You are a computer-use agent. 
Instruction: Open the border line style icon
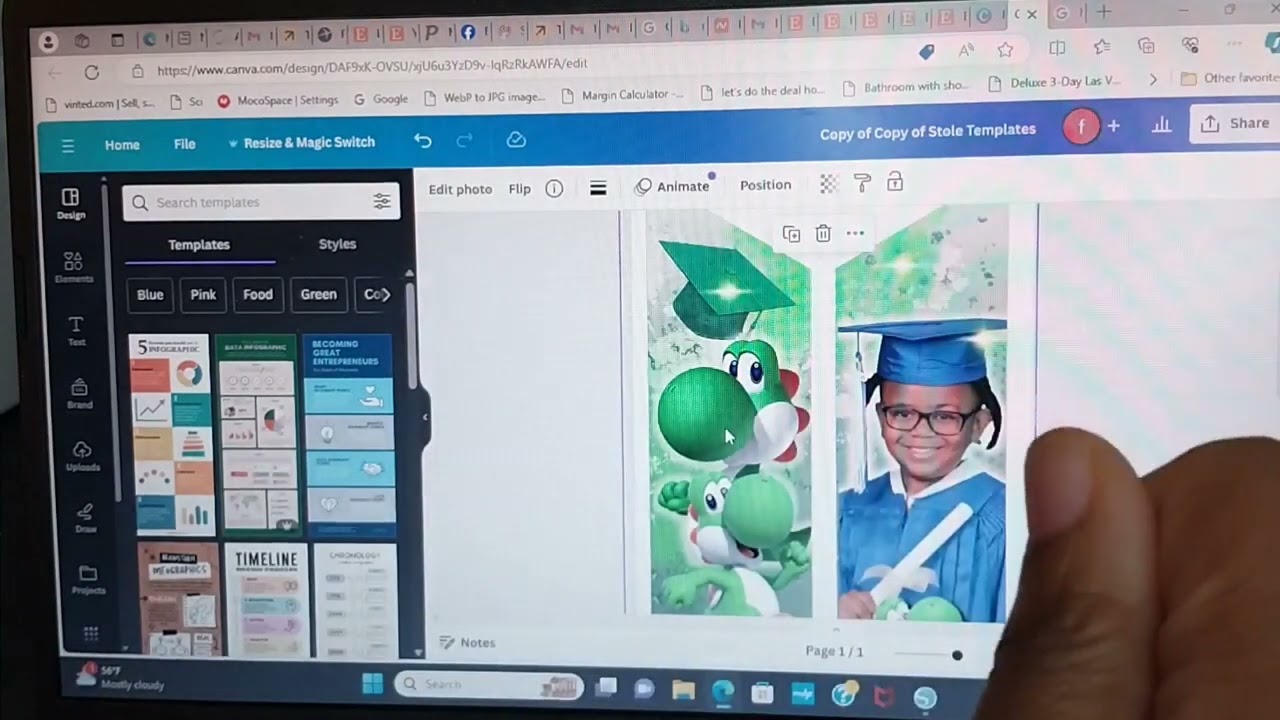pyautogui.click(x=598, y=188)
